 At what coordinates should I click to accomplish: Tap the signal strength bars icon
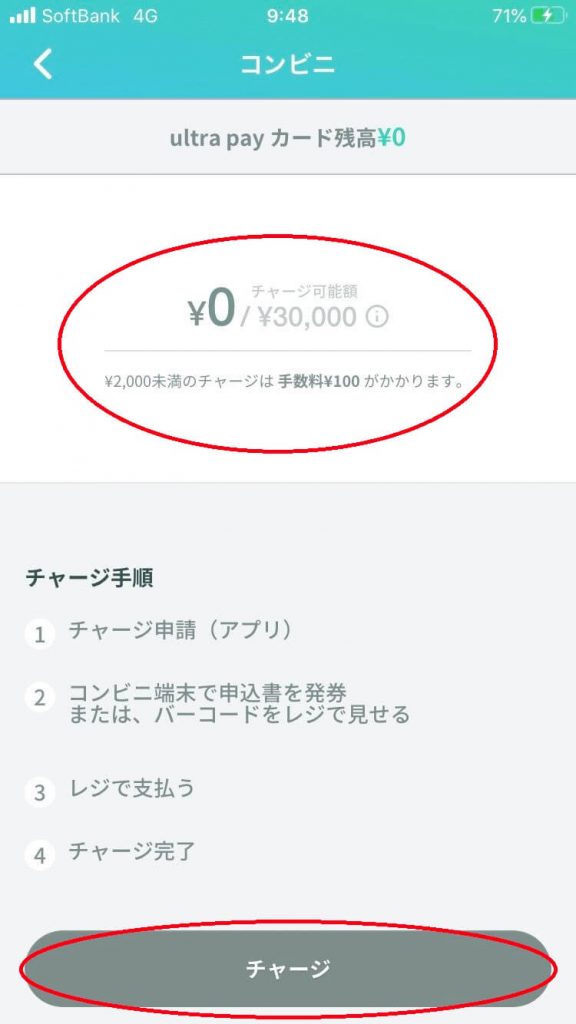coord(22,16)
